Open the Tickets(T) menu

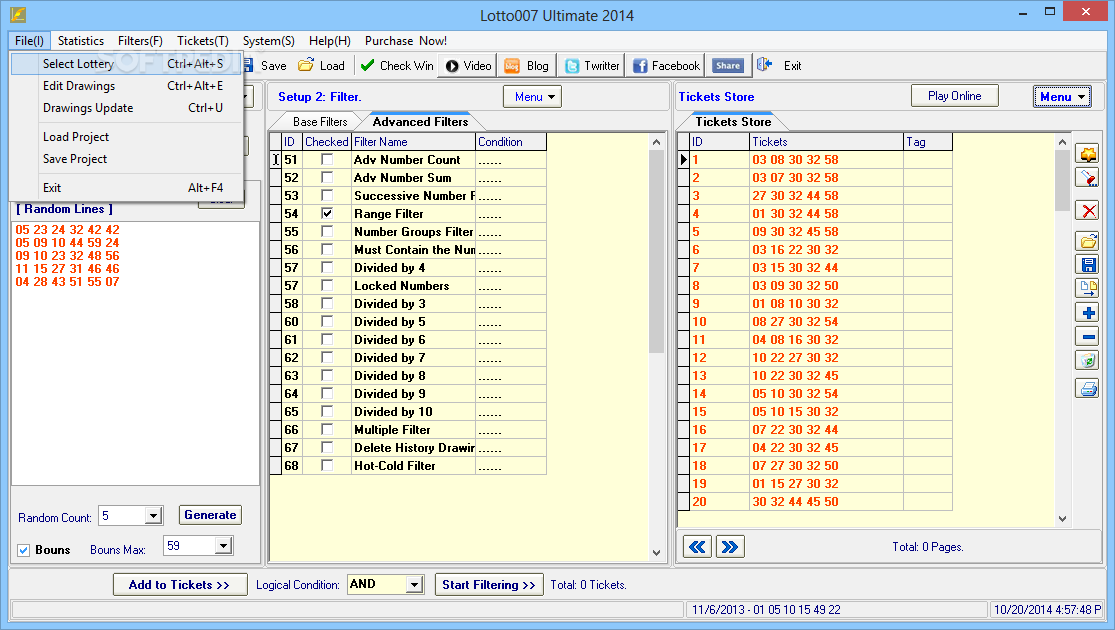point(203,41)
